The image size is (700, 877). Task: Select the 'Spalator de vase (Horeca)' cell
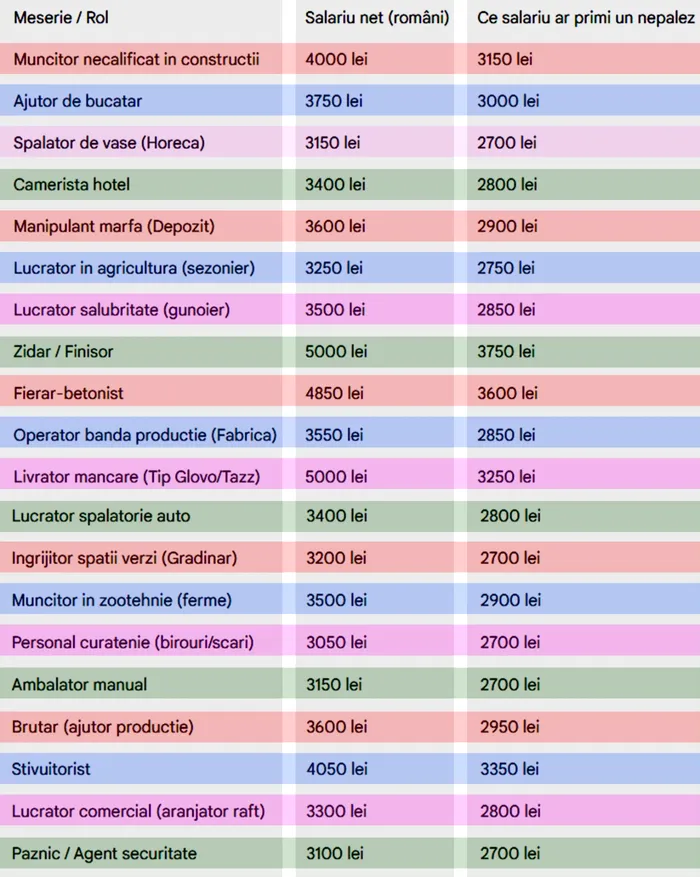pos(109,143)
